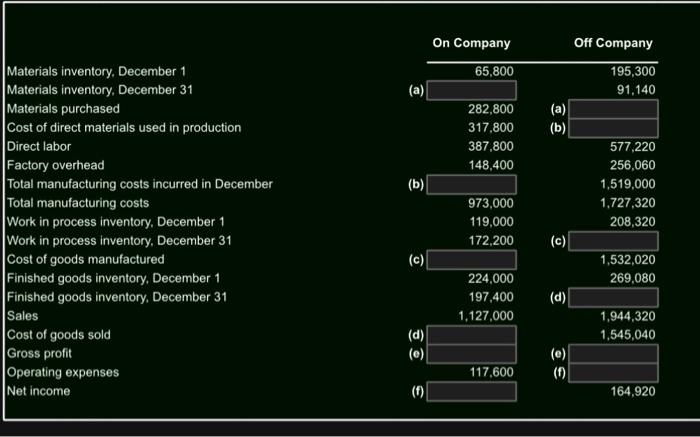Click the value 269,080
Viewport: 700px width, 437px height.
633,279
